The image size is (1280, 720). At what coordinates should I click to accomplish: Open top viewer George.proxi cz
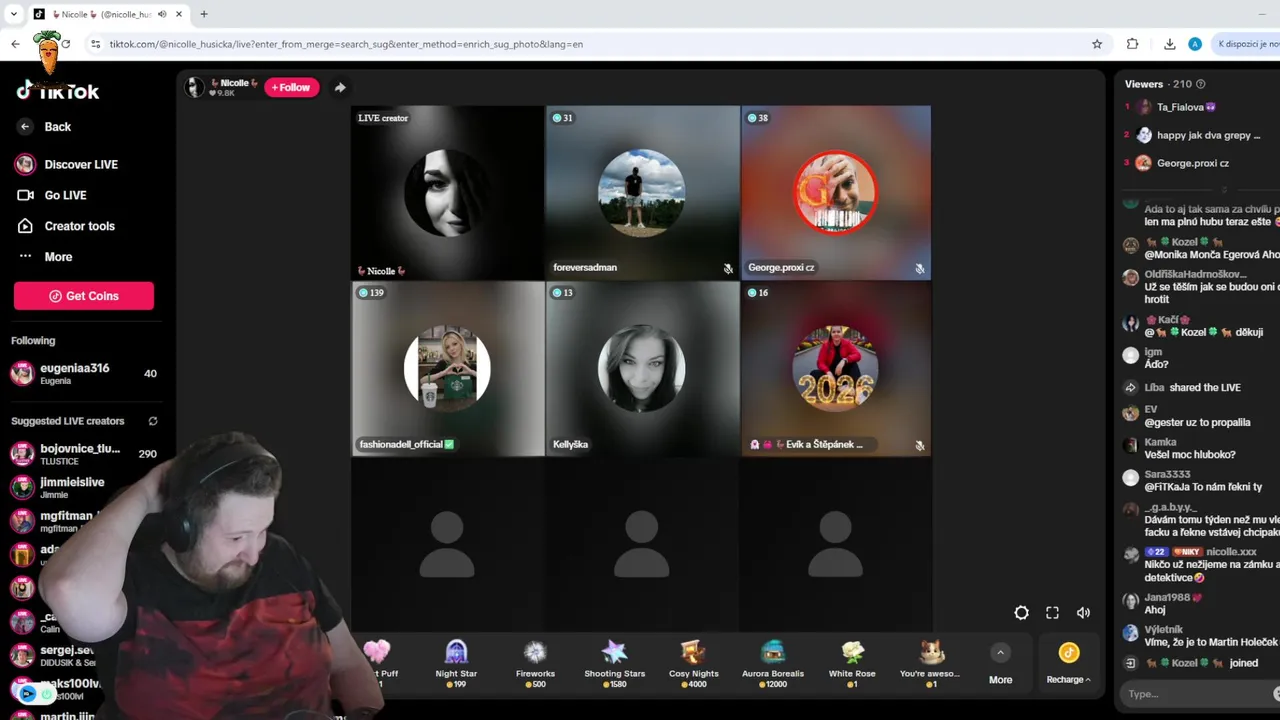click(1192, 163)
